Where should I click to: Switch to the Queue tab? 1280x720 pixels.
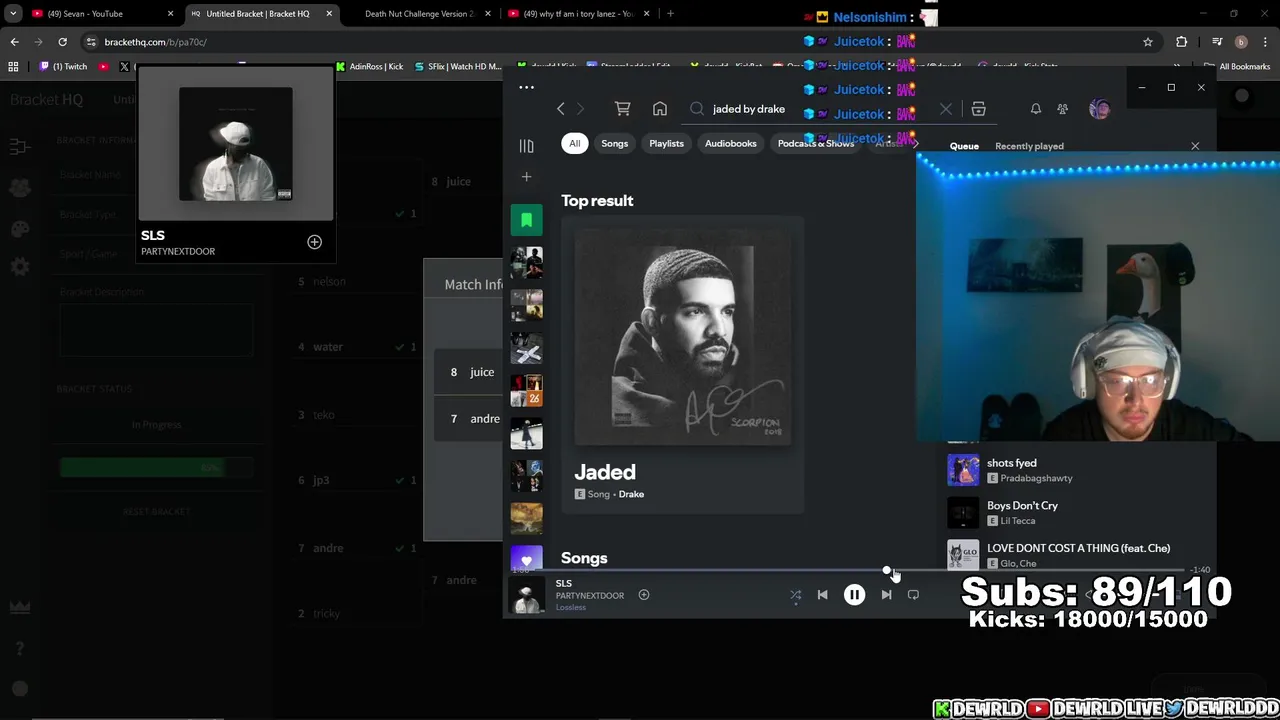tap(964, 146)
